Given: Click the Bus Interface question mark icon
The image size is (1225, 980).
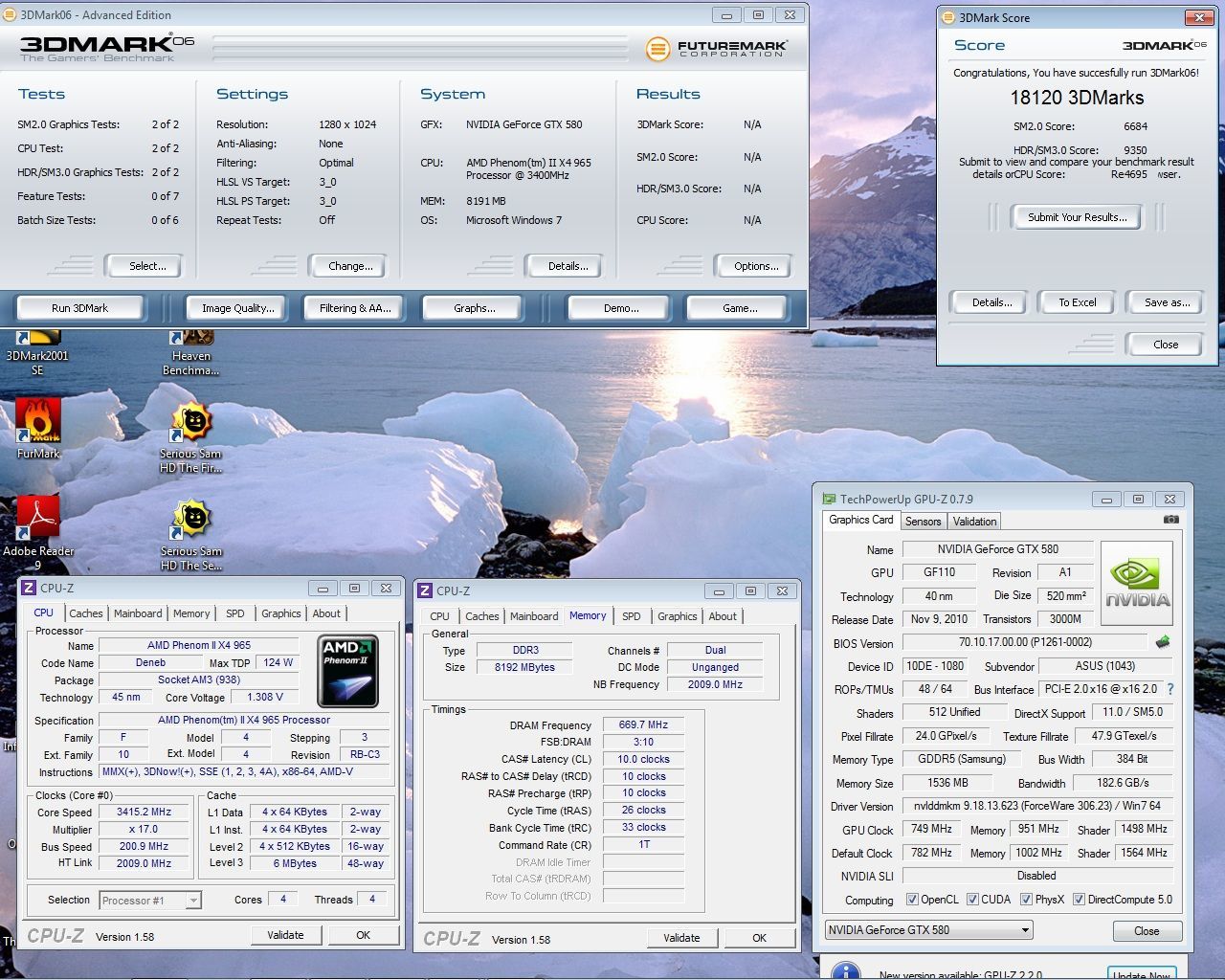Looking at the screenshot, I should click(x=1169, y=689).
